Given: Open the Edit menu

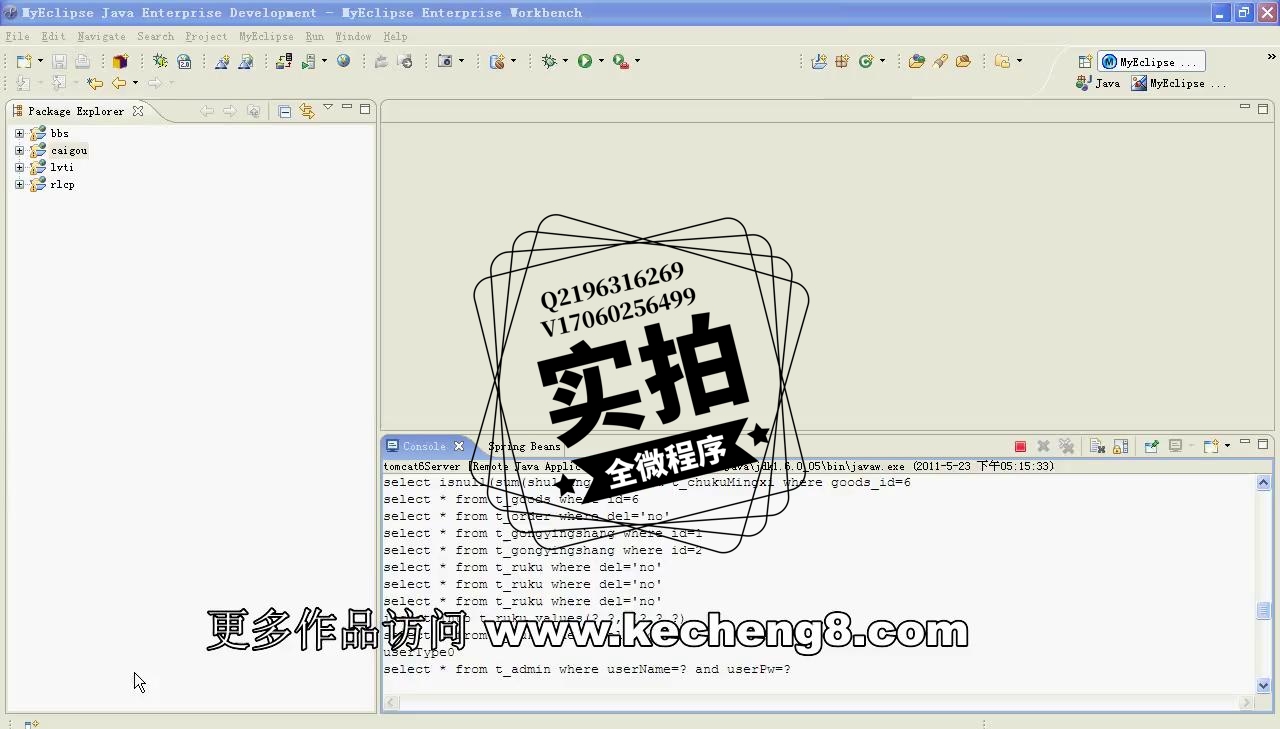Looking at the screenshot, I should (53, 36).
